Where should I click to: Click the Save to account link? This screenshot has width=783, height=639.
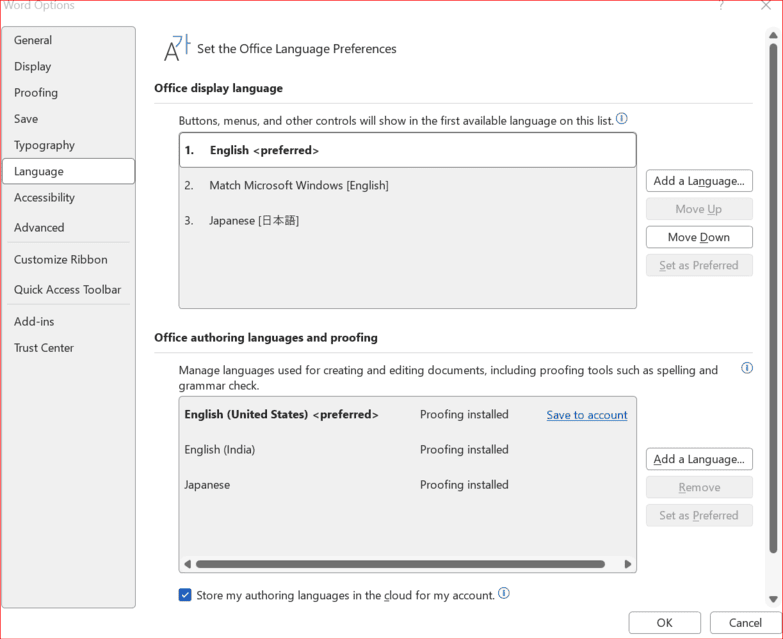[587, 415]
